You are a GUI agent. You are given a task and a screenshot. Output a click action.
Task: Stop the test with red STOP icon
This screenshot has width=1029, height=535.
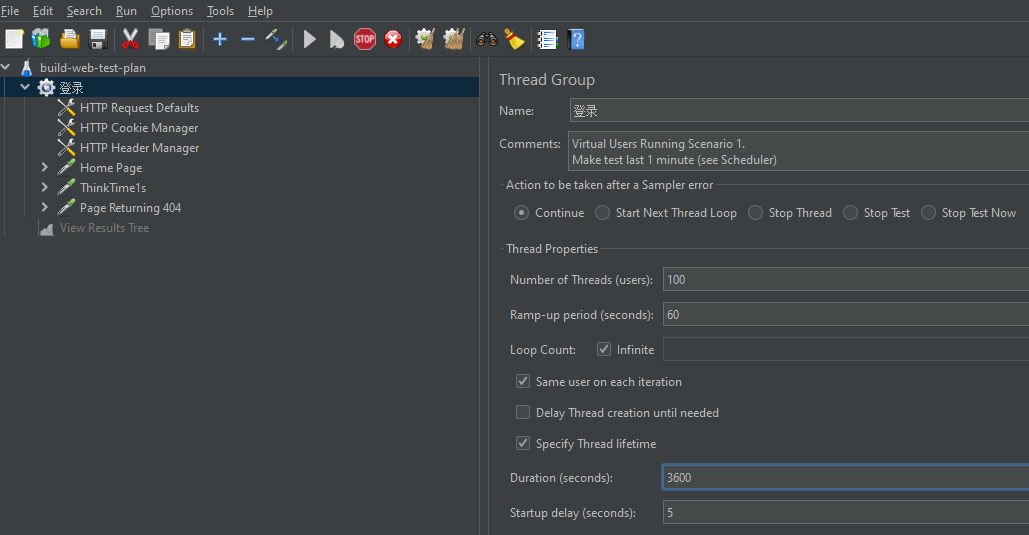(x=365, y=39)
